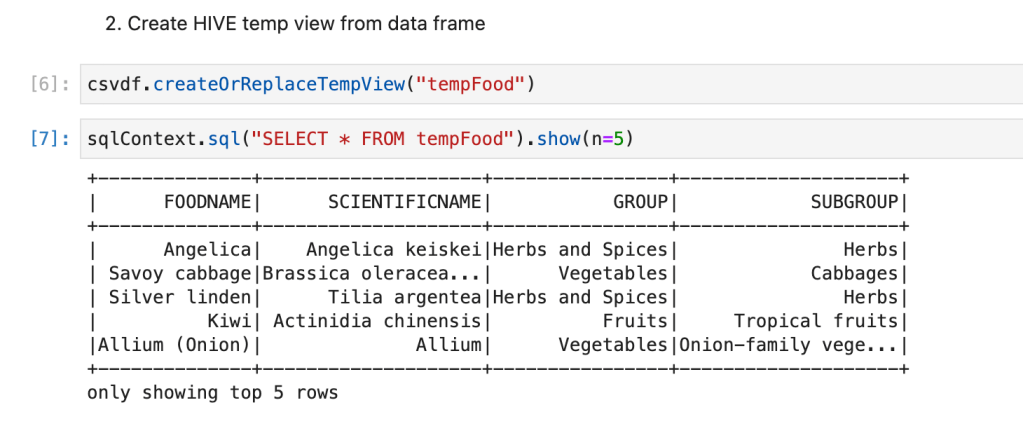Select the [7] cell prompt
Image resolution: width=1023 pixels, height=426 pixels.
tap(46, 140)
